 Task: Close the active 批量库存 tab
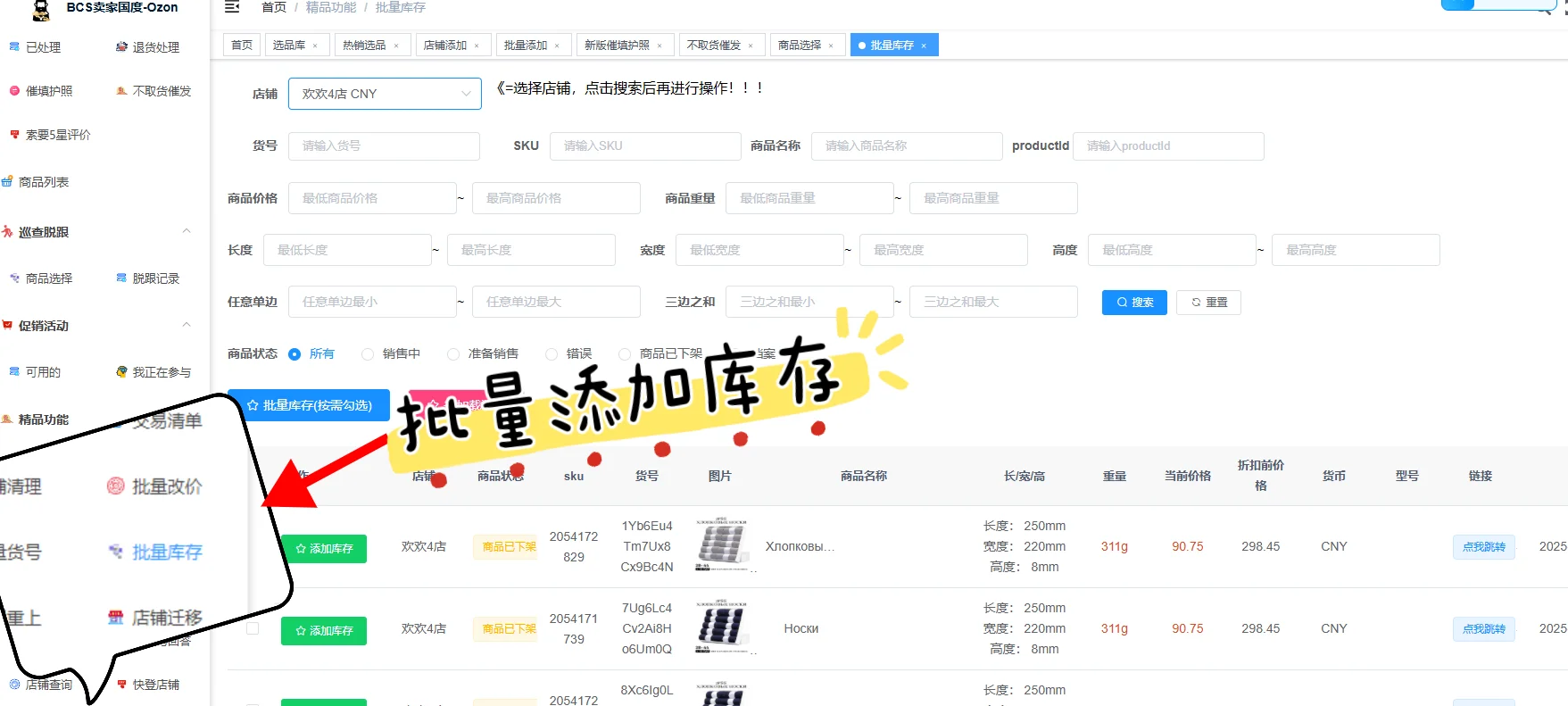click(x=924, y=46)
